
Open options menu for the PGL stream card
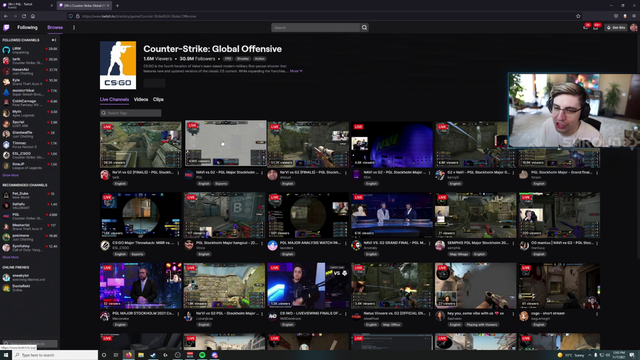coord(262,173)
